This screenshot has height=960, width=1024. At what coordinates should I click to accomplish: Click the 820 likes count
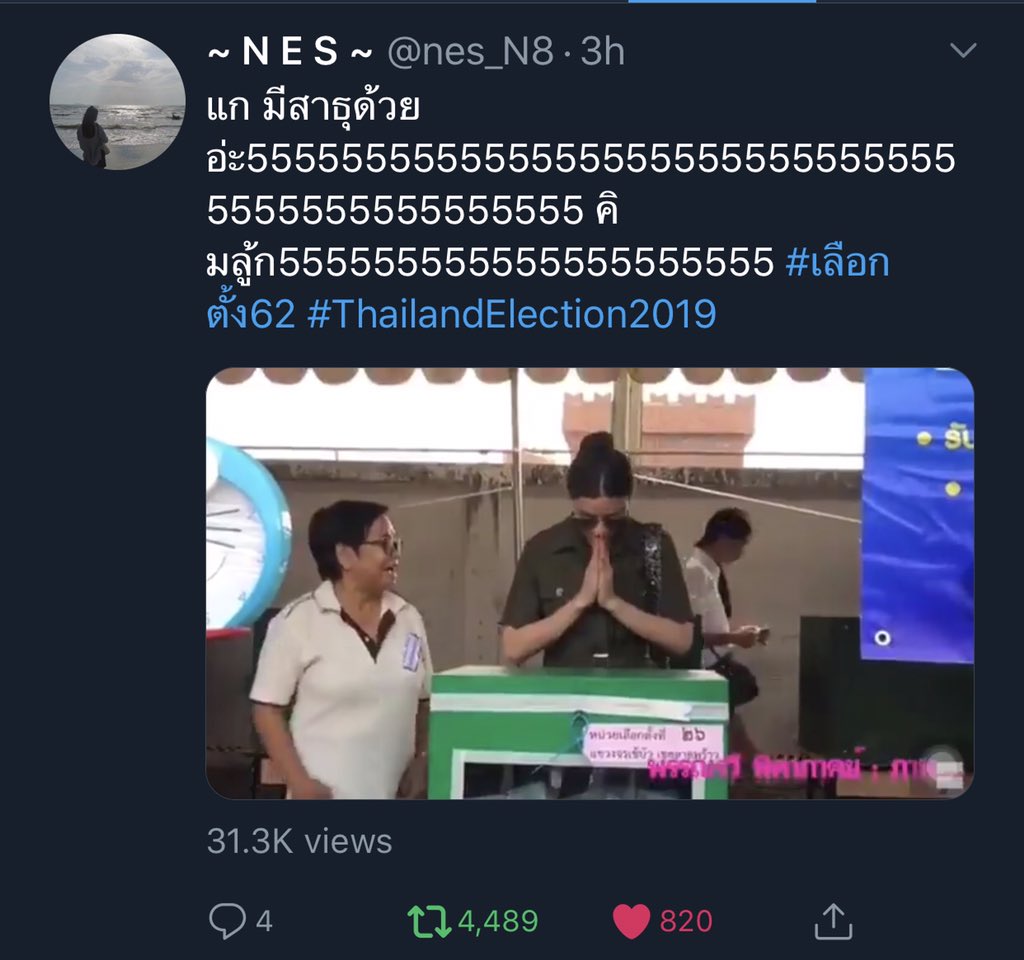[x=686, y=921]
